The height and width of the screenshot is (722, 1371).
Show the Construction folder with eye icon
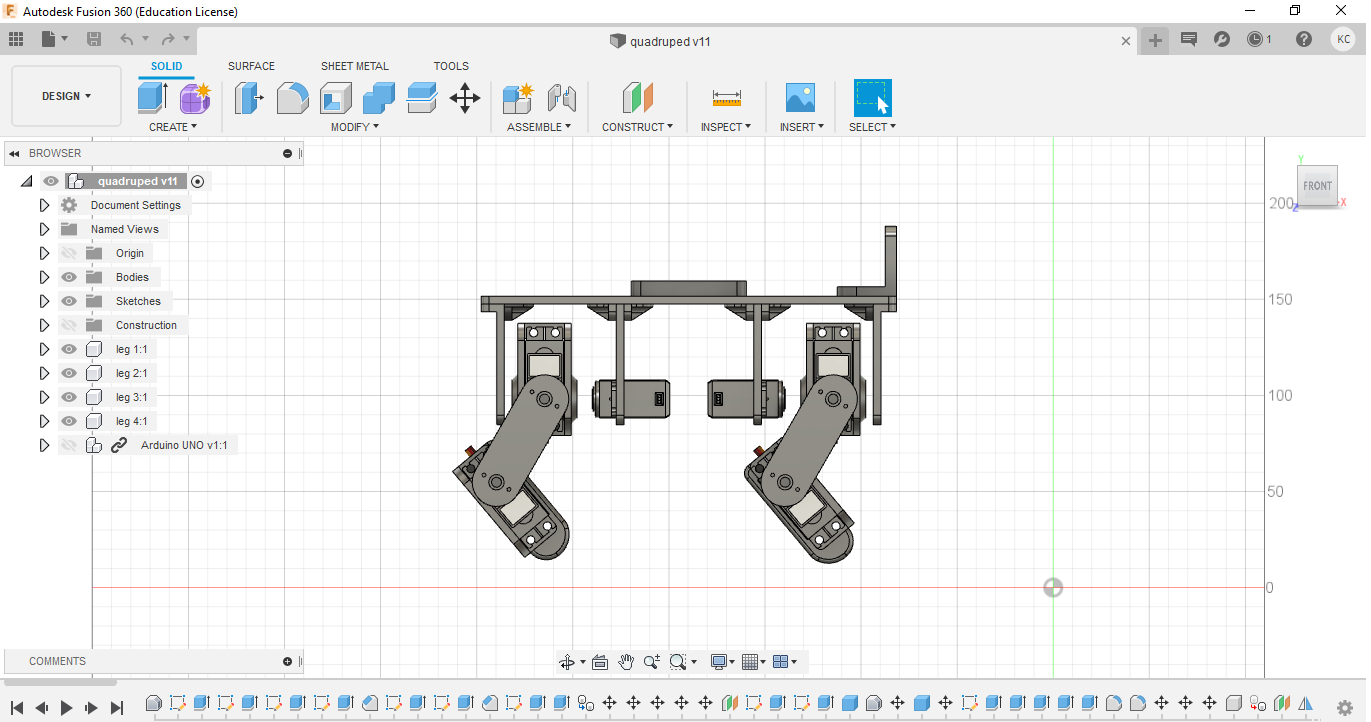coord(69,325)
